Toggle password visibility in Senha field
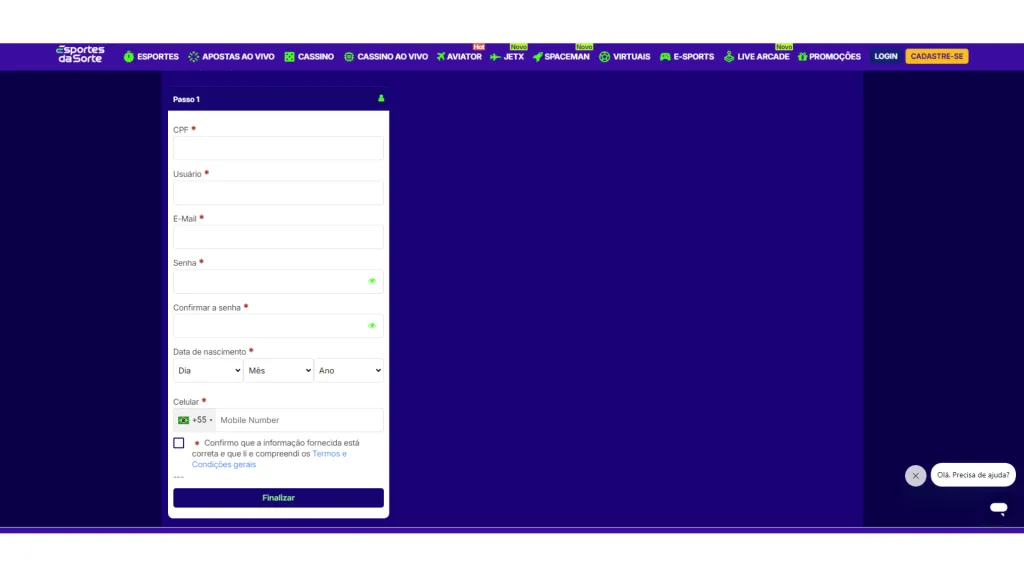Screen dimensions: 1024x576 [372, 281]
